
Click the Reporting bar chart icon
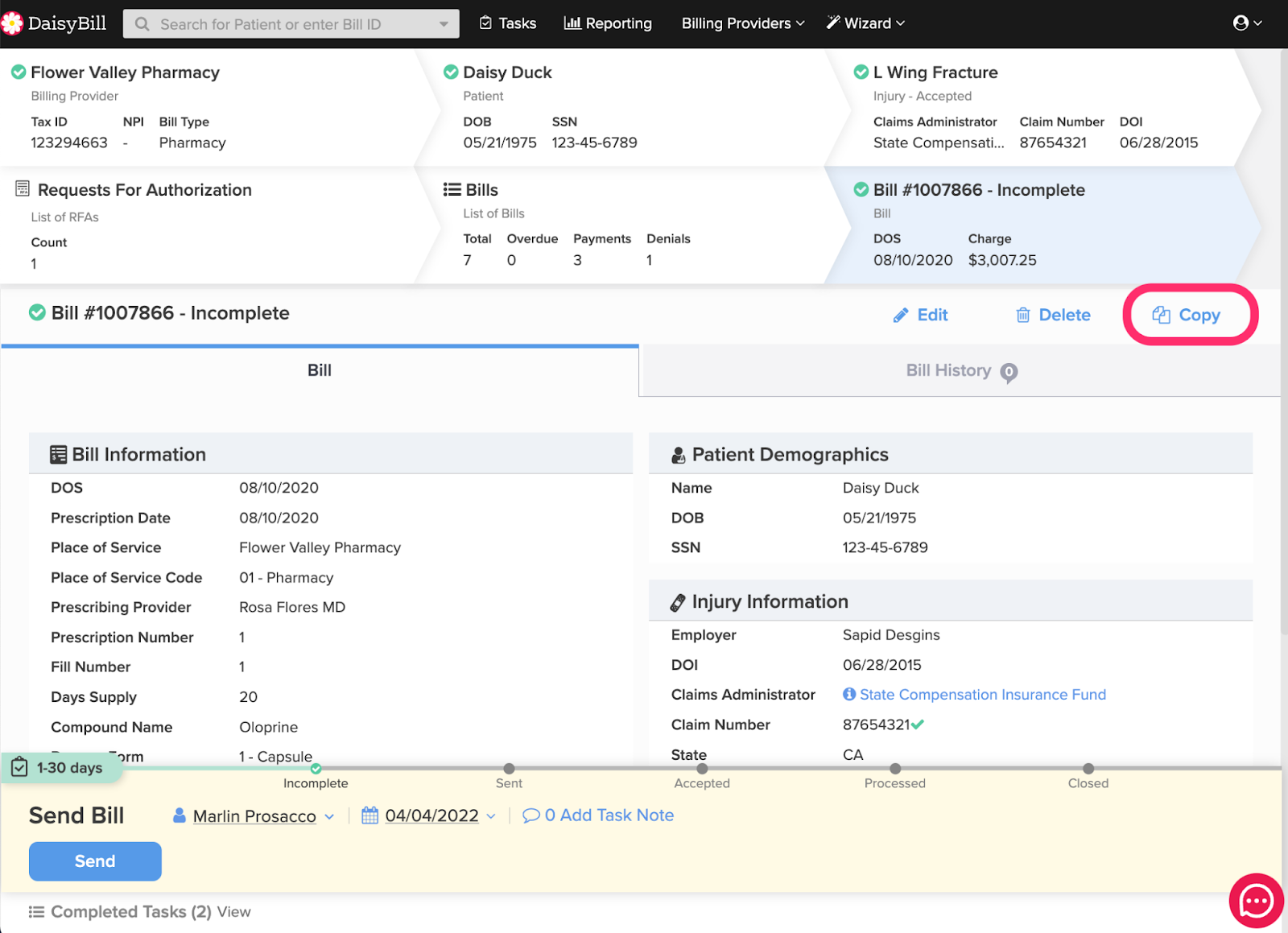[572, 23]
